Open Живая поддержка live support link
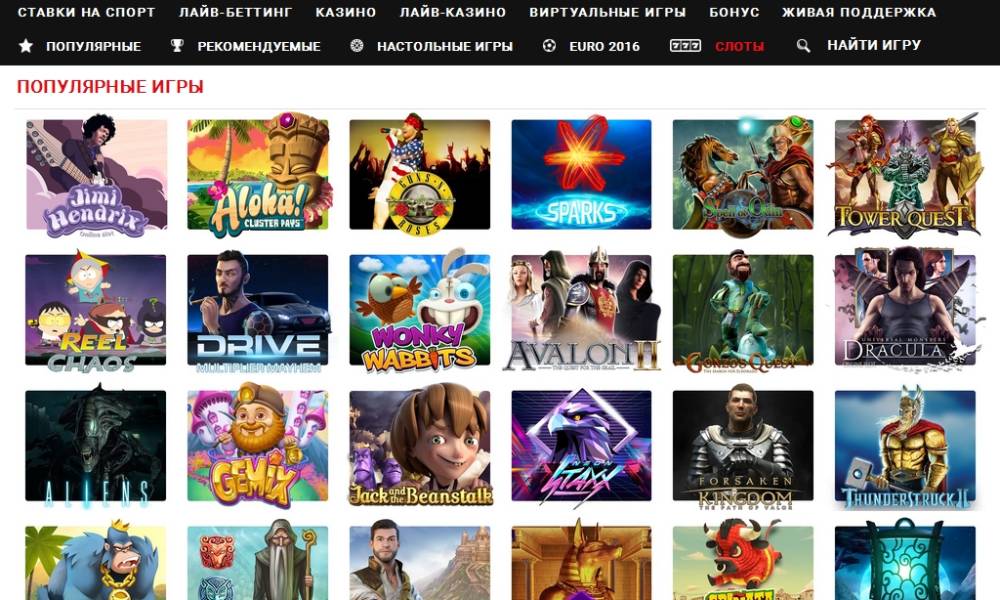This screenshot has width=1000, height=600. click(859, 12)
